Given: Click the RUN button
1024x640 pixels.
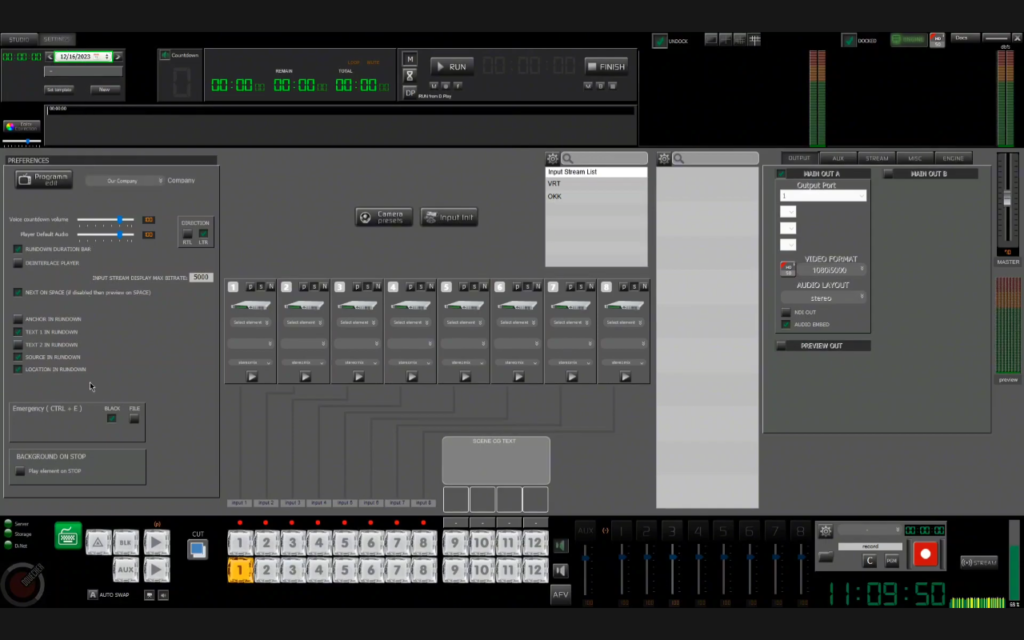Looking at the screenshot, I should 451,67.
